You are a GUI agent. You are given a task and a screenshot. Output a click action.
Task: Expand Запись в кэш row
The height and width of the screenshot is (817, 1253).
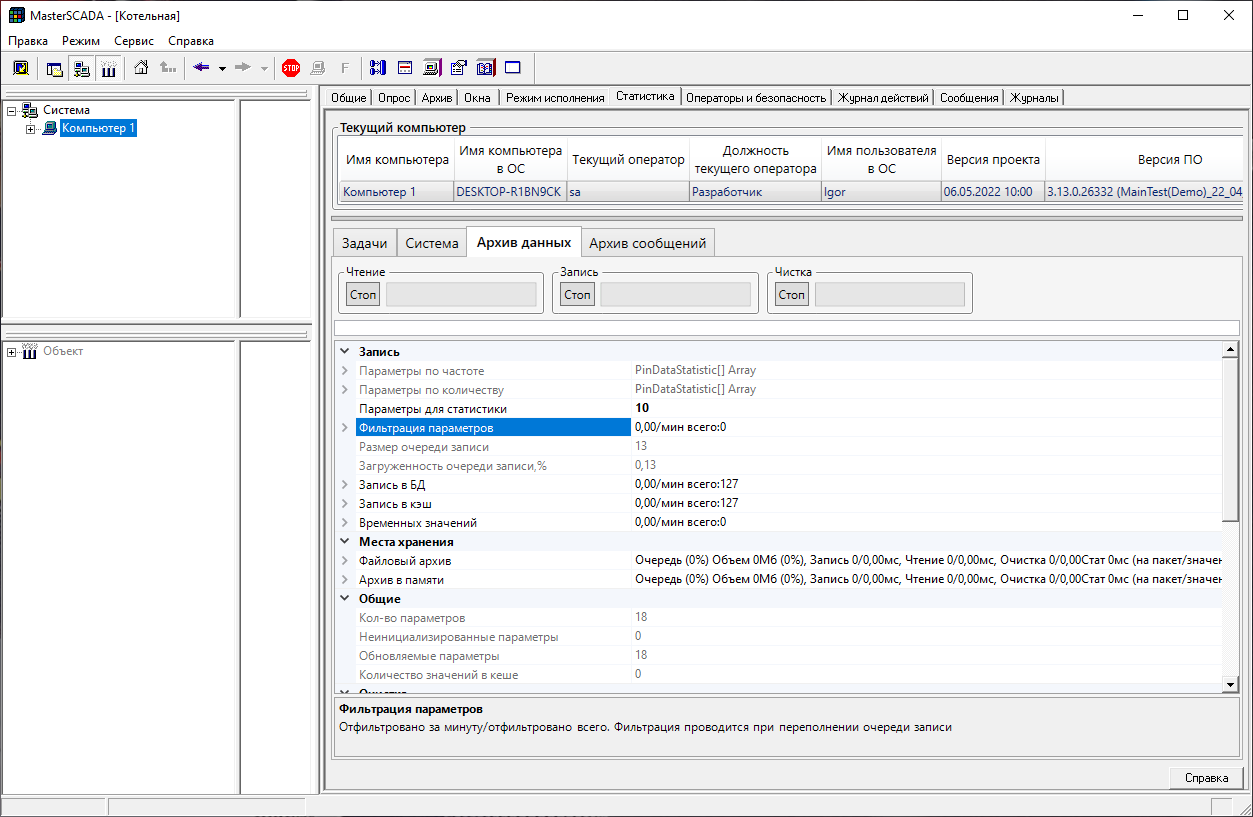click(345, 504)
